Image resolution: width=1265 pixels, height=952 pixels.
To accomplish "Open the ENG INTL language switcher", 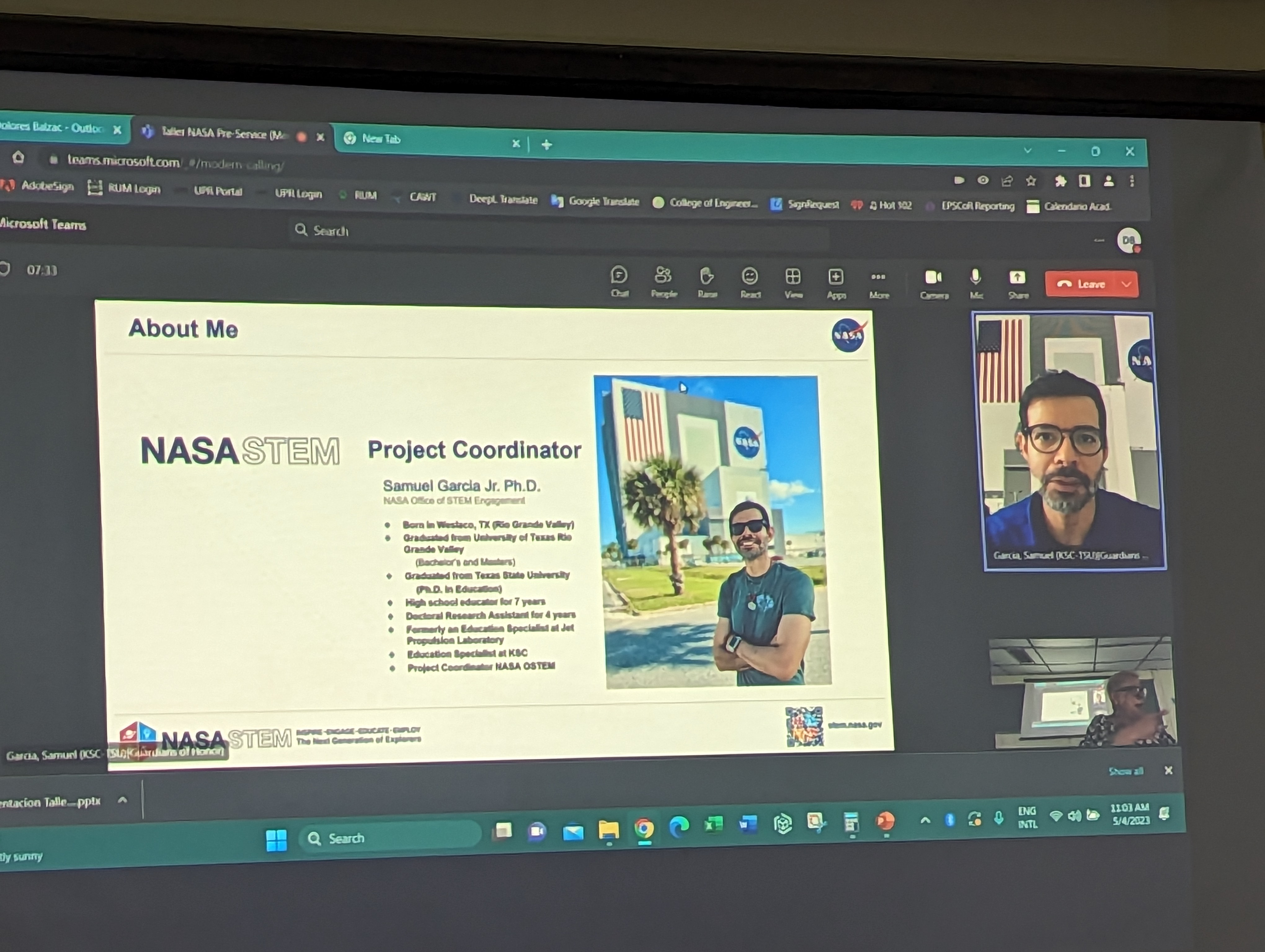I will coord(1027,817).
